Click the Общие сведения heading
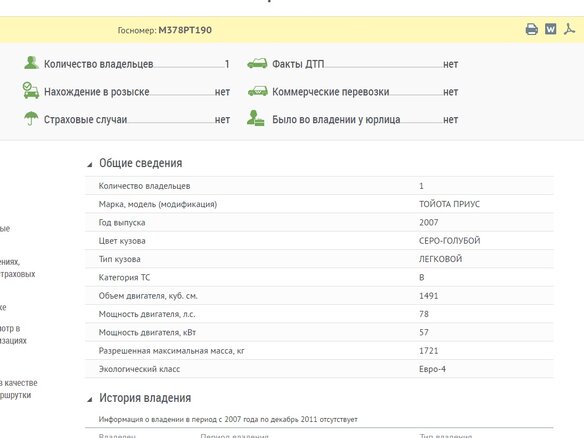 click(140, 163)
